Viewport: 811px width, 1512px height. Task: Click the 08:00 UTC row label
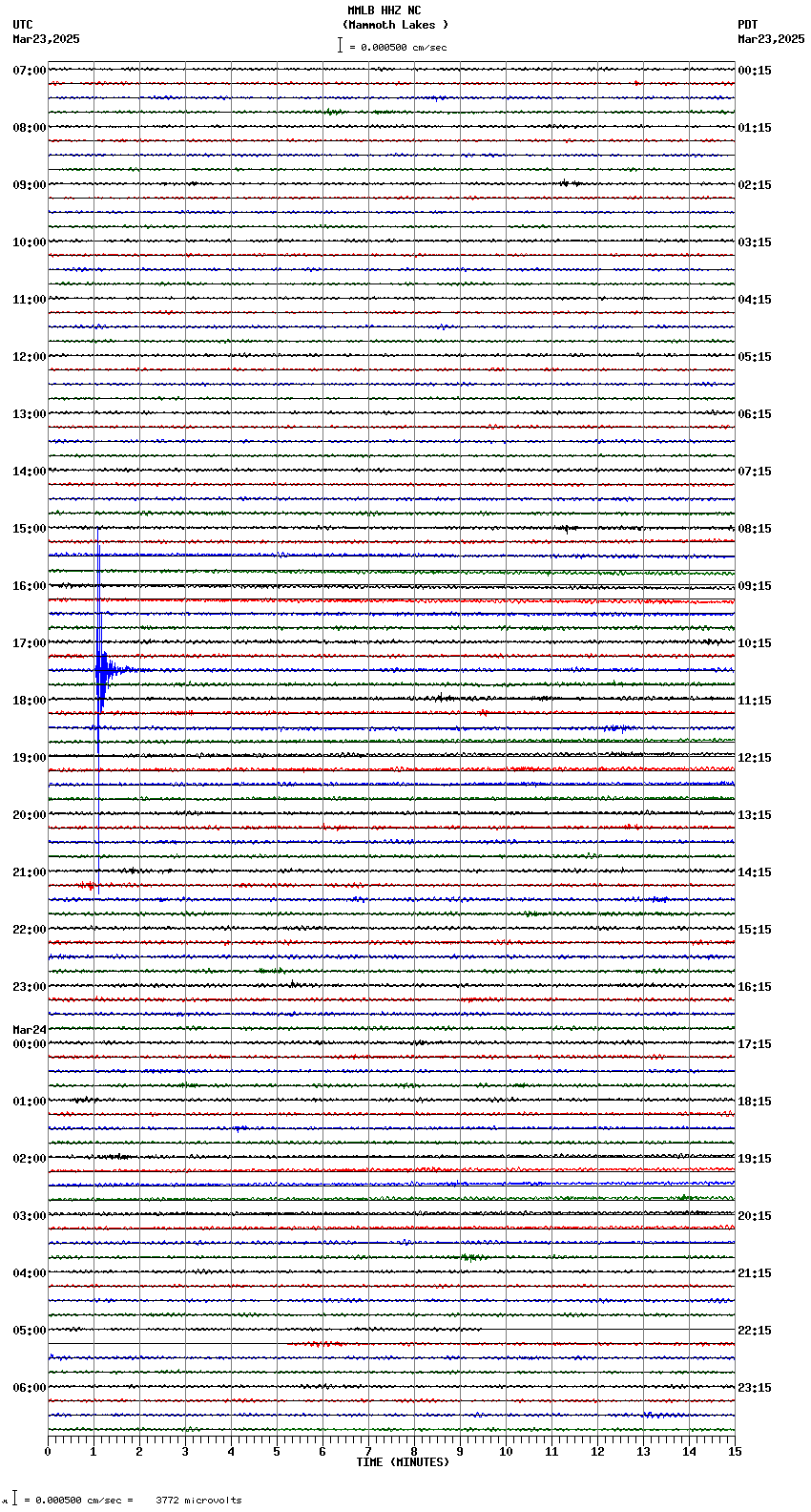30,128
